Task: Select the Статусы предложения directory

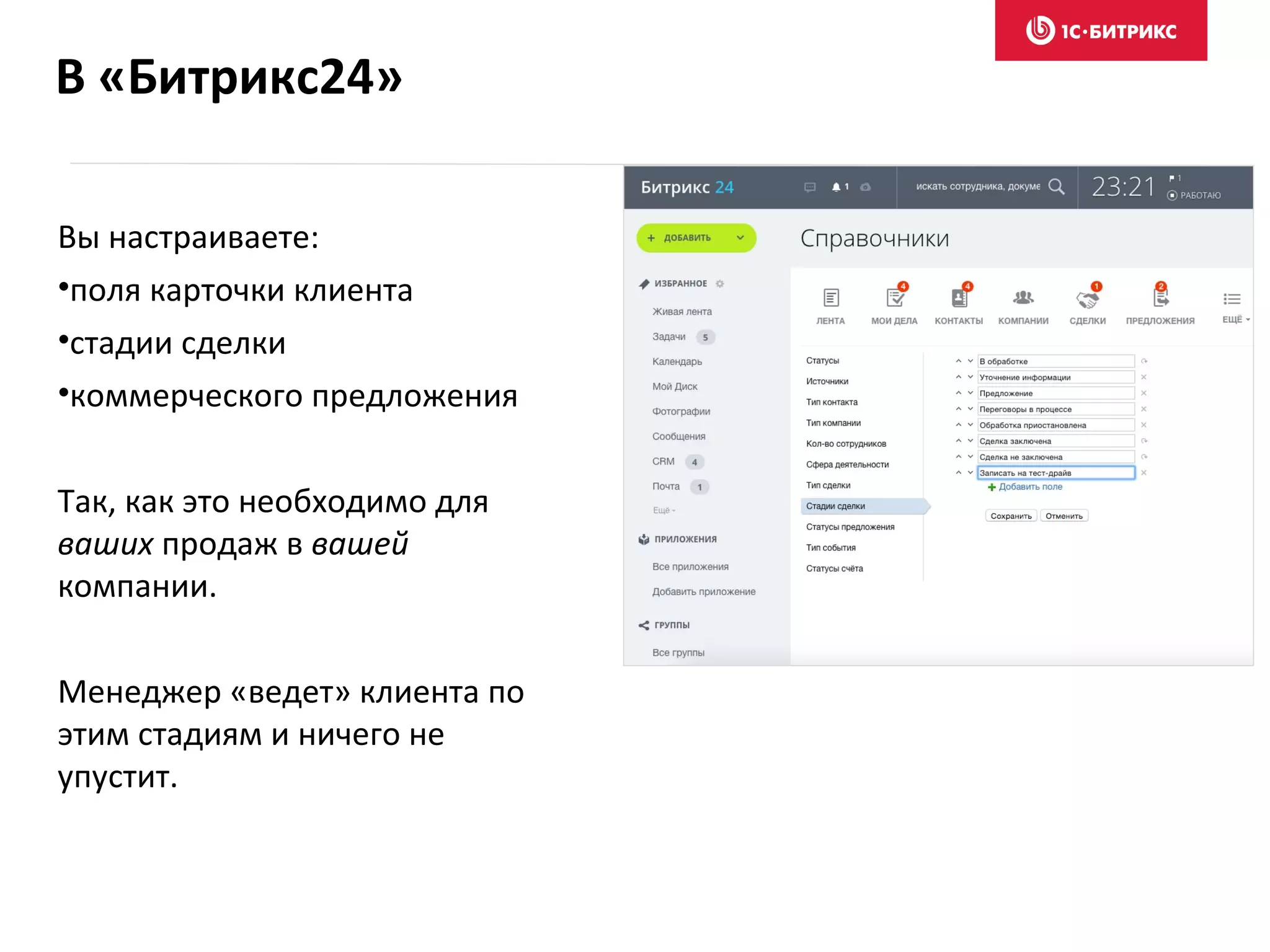Action: point(850,527)
